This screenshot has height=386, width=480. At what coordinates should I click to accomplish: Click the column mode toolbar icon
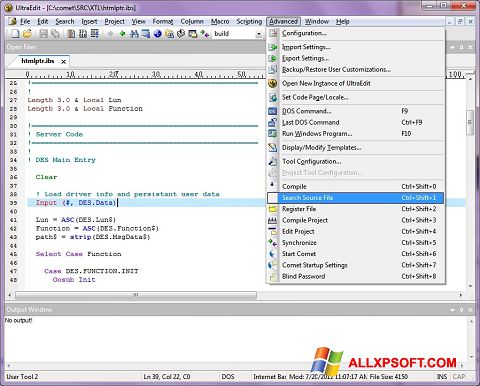83,33
